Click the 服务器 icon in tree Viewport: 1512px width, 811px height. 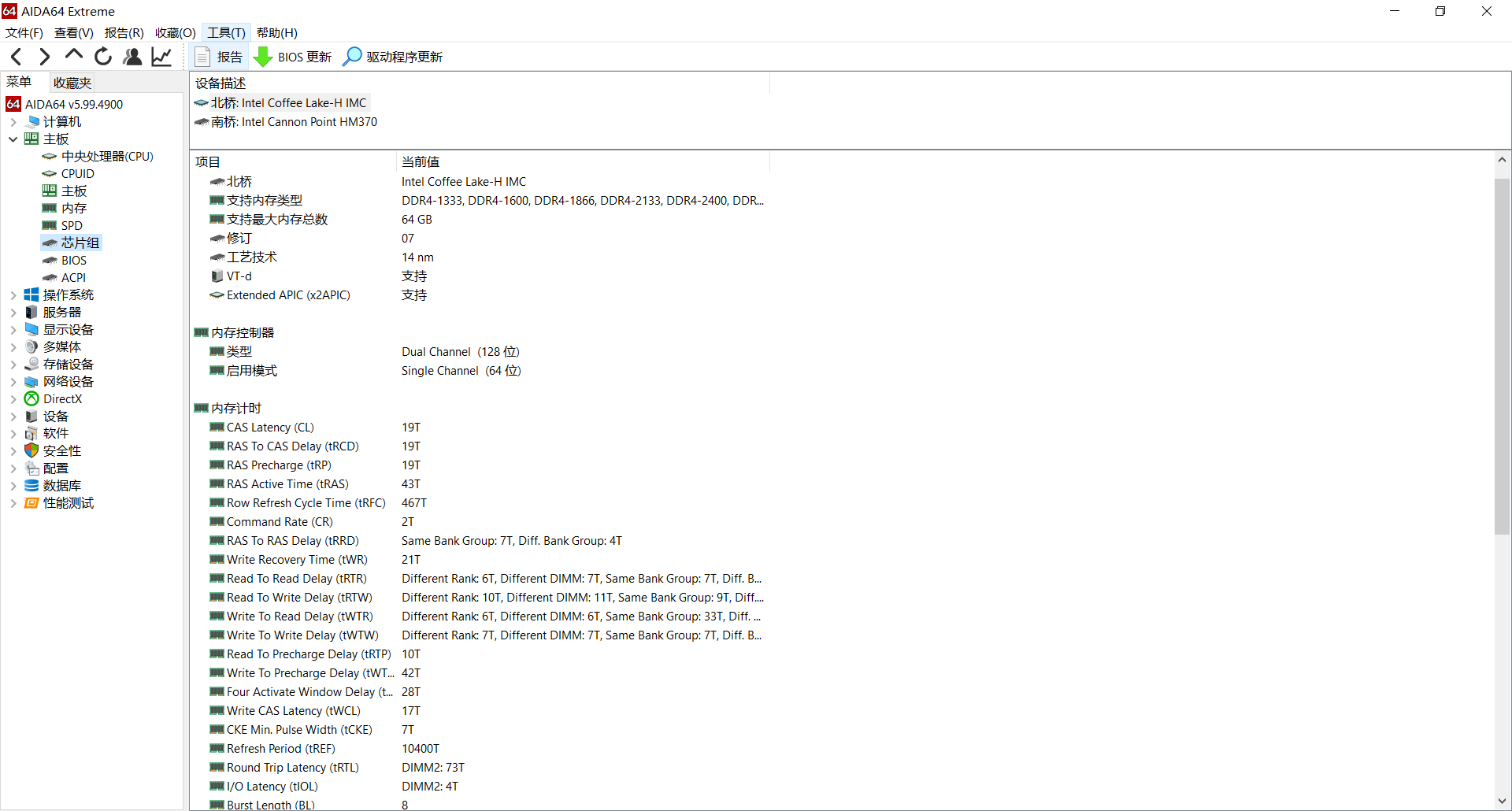(x=31, y=313)
